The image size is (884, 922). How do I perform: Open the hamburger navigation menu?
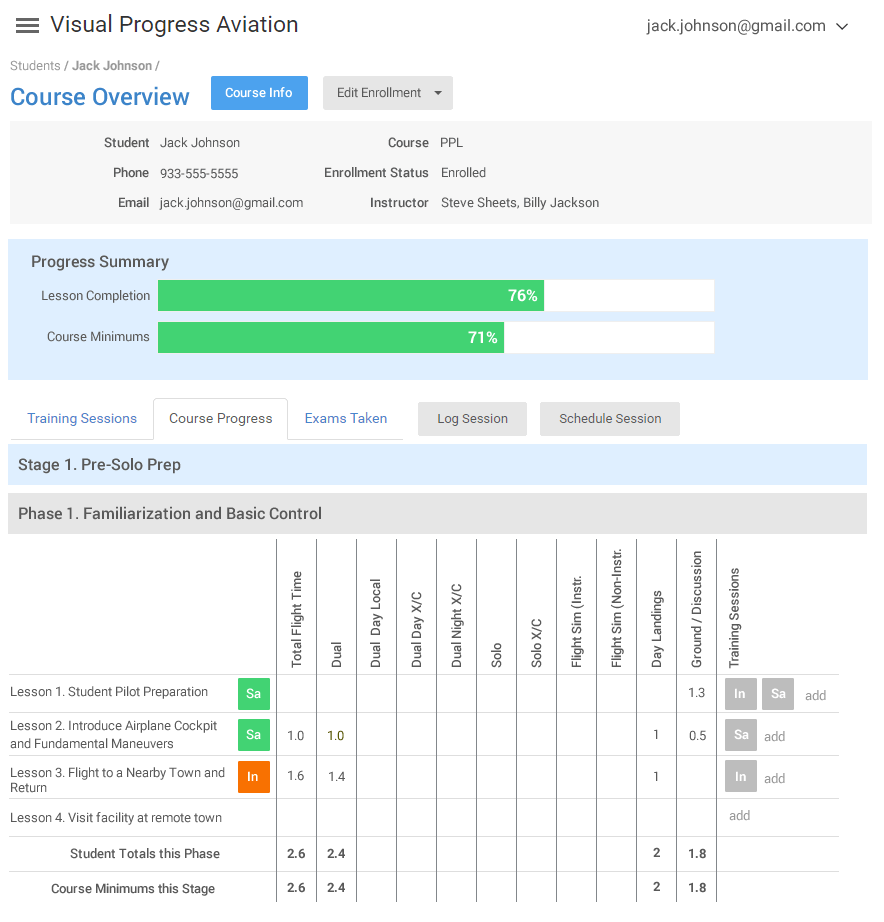coord(27,25)
